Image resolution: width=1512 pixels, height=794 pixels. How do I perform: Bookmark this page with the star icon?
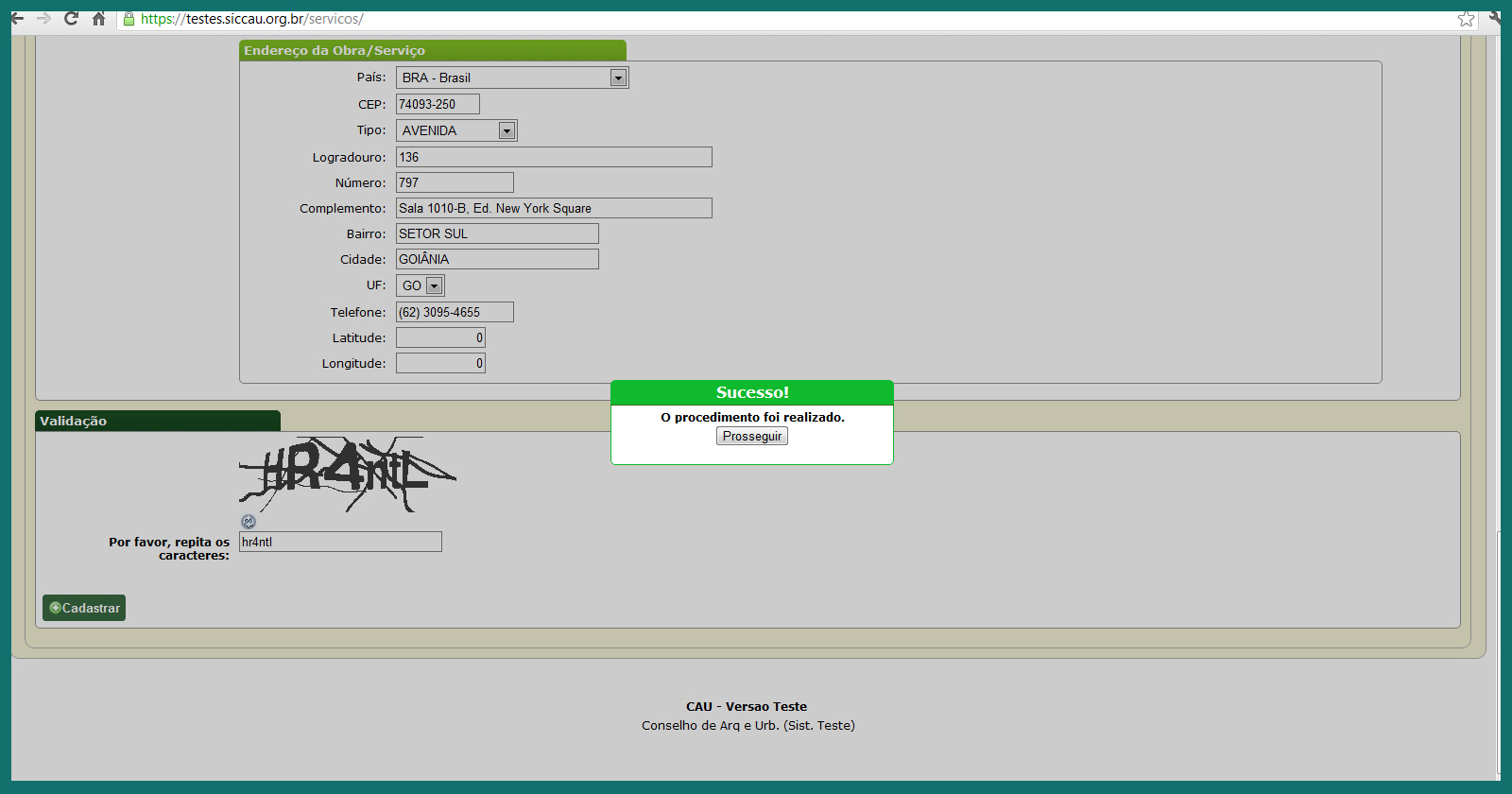[1466, 19]
